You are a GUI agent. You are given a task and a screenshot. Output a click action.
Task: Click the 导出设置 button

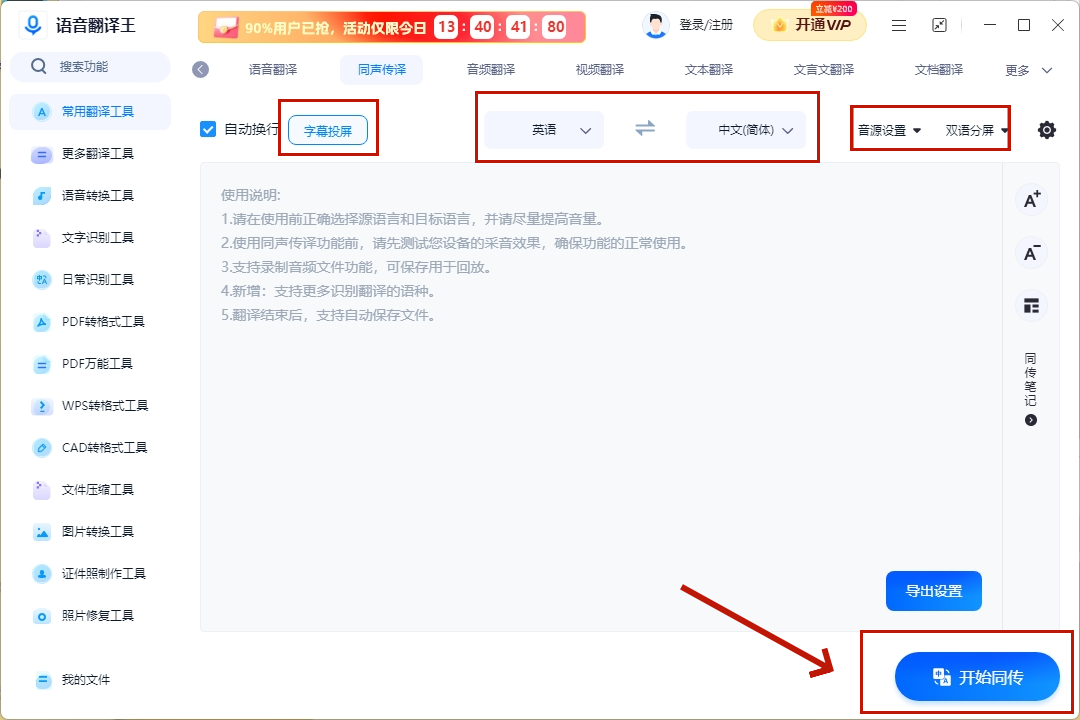933,590
